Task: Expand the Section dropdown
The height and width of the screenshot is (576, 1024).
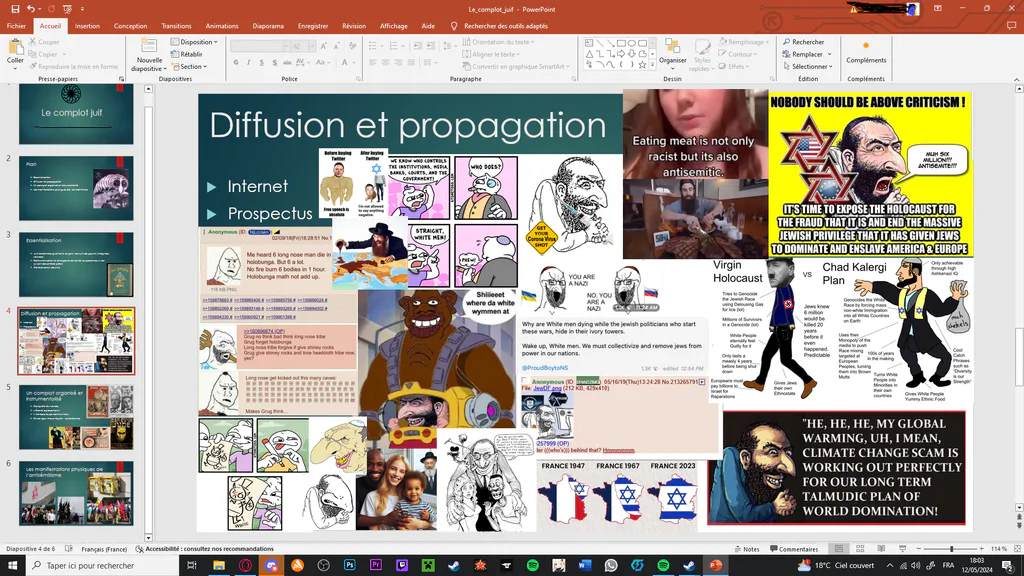Action: click(189, 67)
